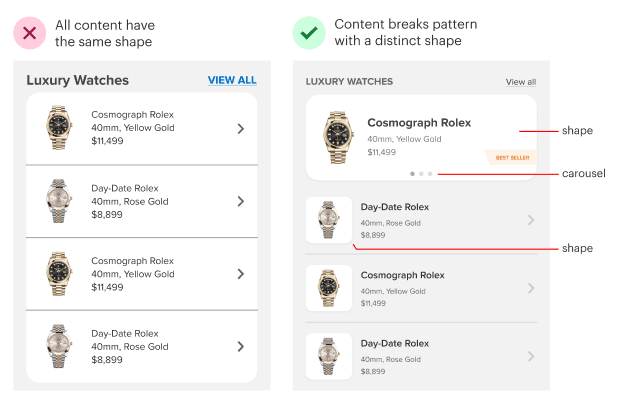Select the third carousel dot
Image resolution: width=617 pixels, height=408 pixels.
(x=430, y=174)
